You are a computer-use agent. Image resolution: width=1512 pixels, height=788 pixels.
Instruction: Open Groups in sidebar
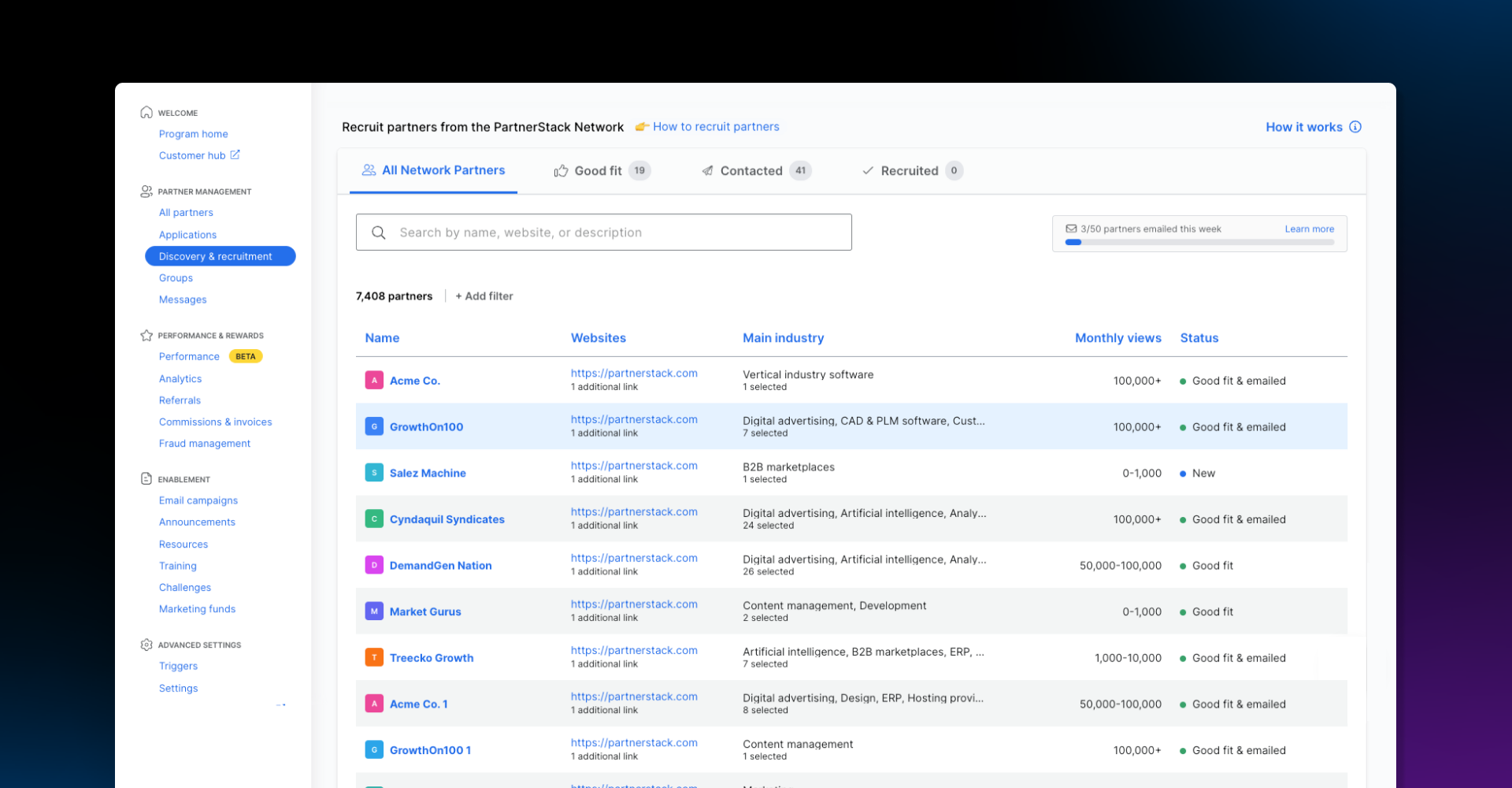point(176,278)
